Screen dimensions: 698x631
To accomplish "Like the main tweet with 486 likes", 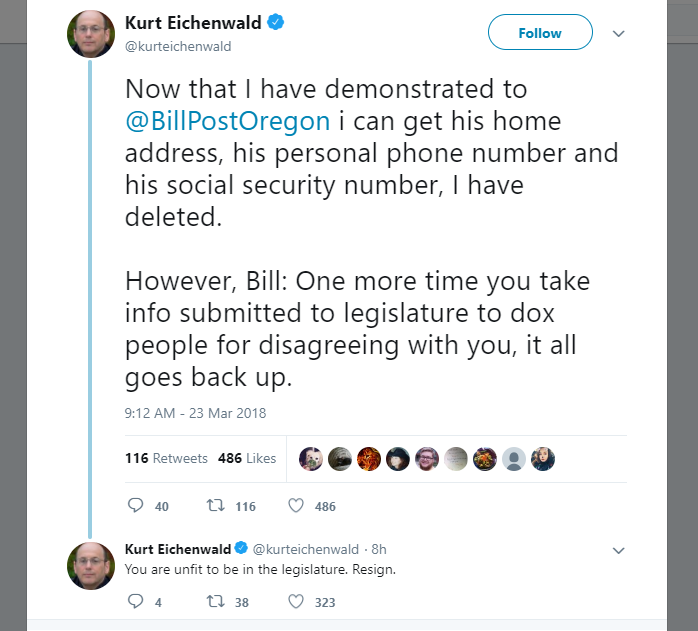I will click(x=296, y=505).
